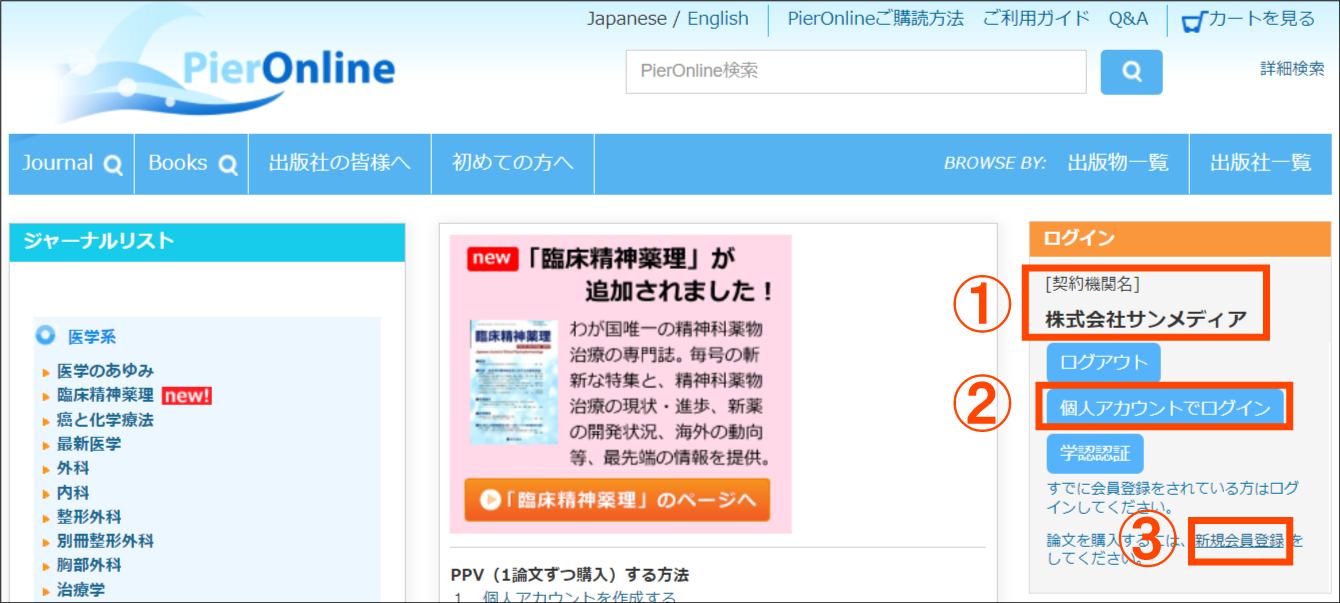This screenshot has width=1340, height=603.
Task: Open the 新規会員登録 link
Action: click(x=1240, y=540)
